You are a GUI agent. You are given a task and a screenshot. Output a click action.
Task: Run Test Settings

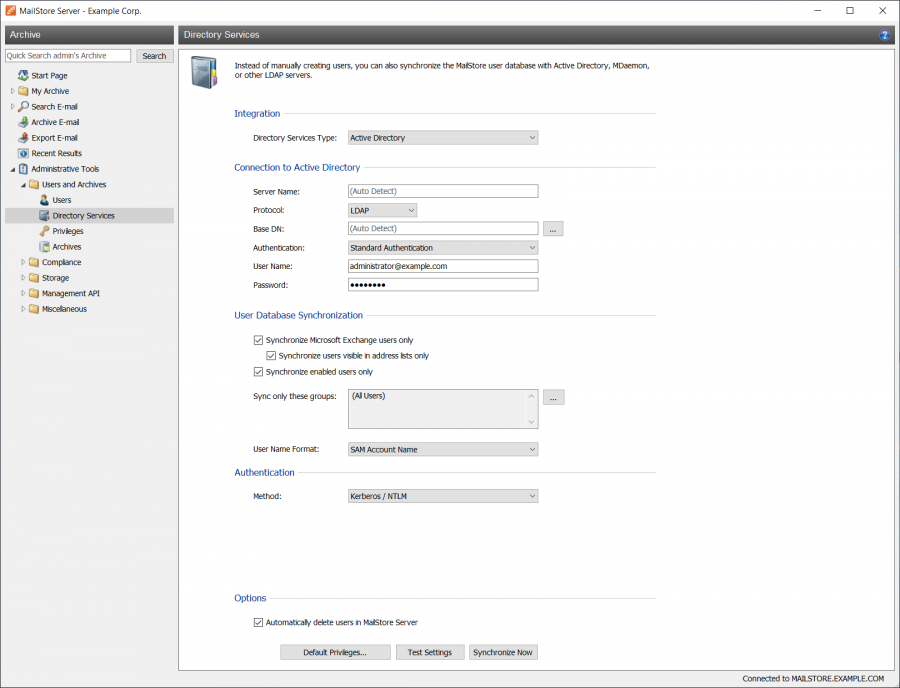[x=429, y=651]
